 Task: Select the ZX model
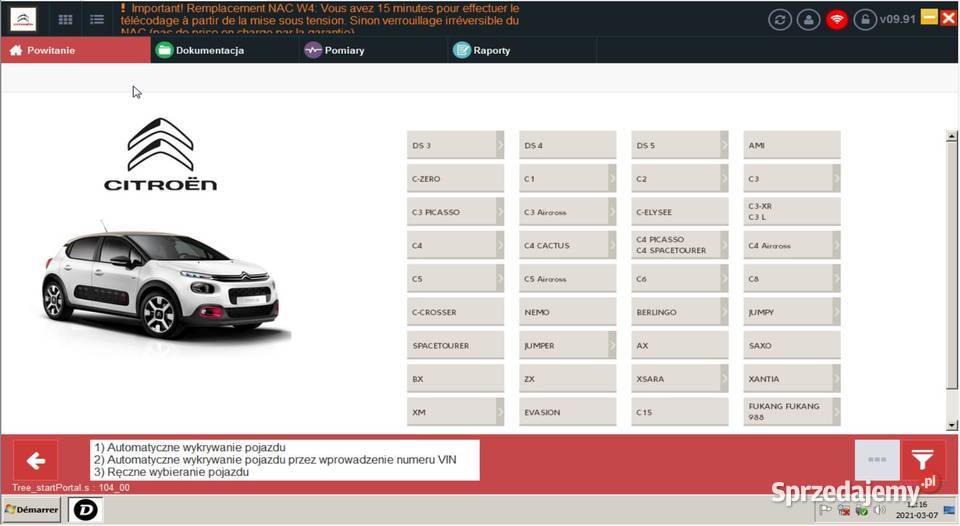pyautogui.click(x=568, y=379)
